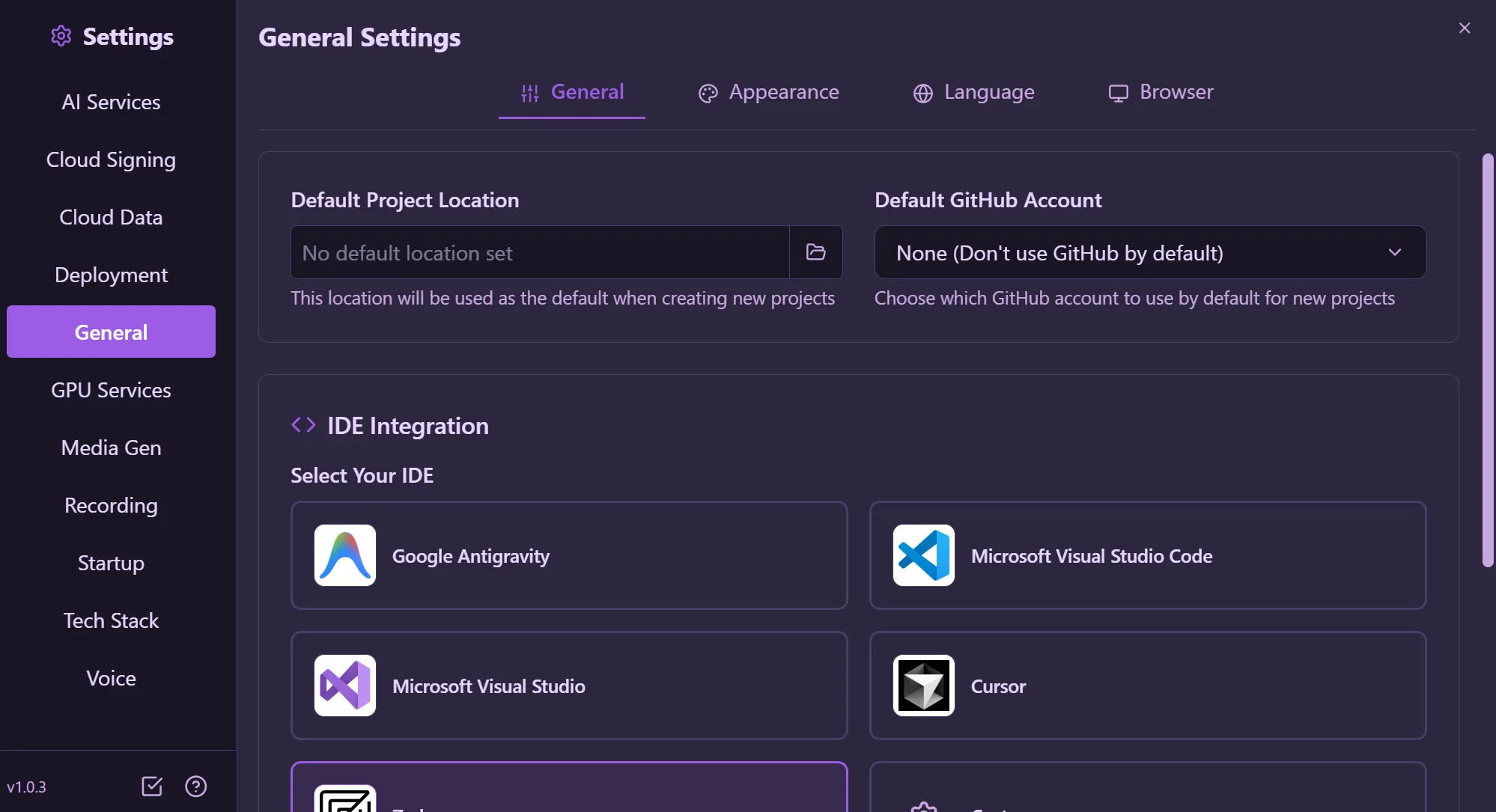Switch to the Language tab

tap(973, 92)
